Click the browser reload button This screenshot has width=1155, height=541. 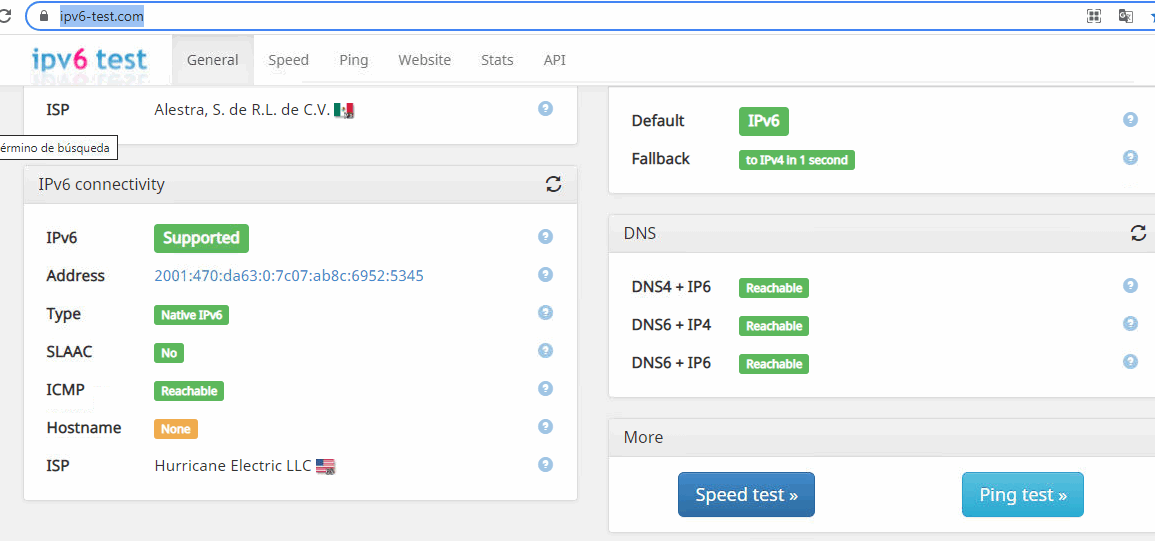click(x=8, y=16)
